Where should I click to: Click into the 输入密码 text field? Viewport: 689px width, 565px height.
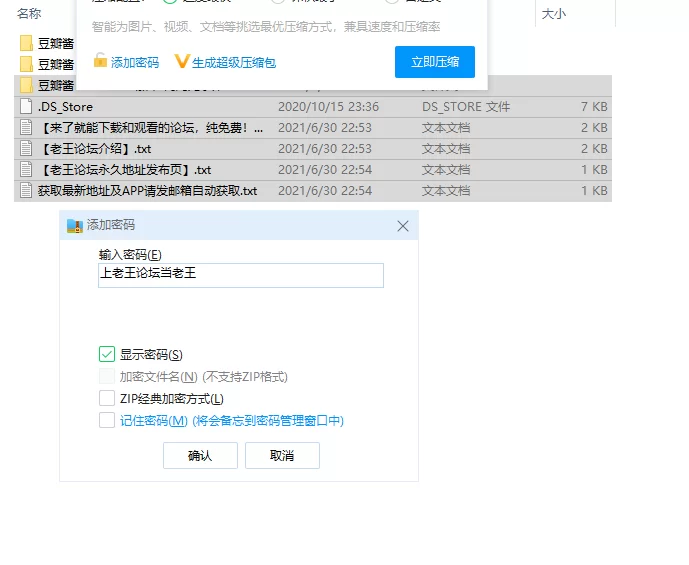[240, 275]
